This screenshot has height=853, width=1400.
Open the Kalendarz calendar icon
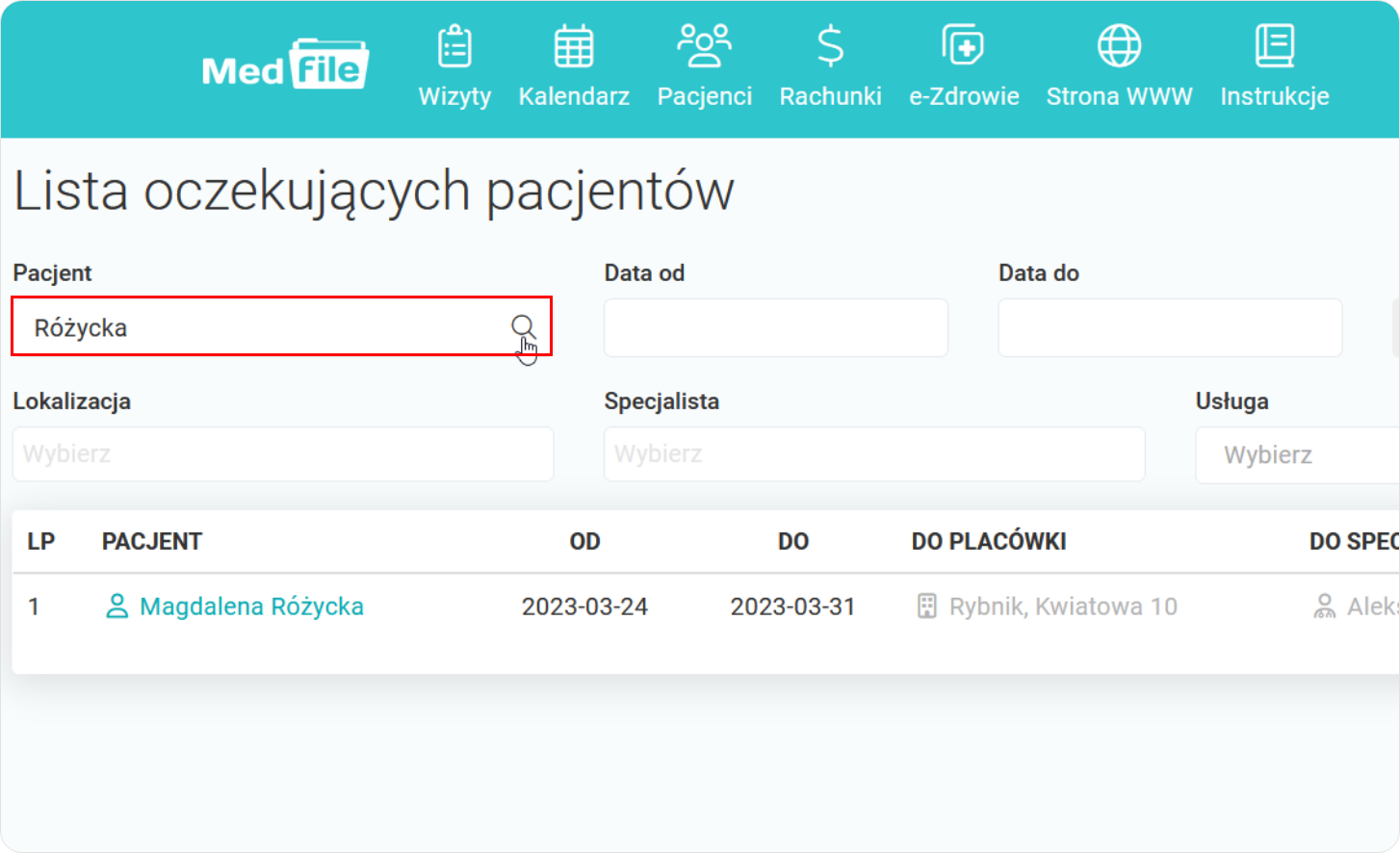(574, 45)
